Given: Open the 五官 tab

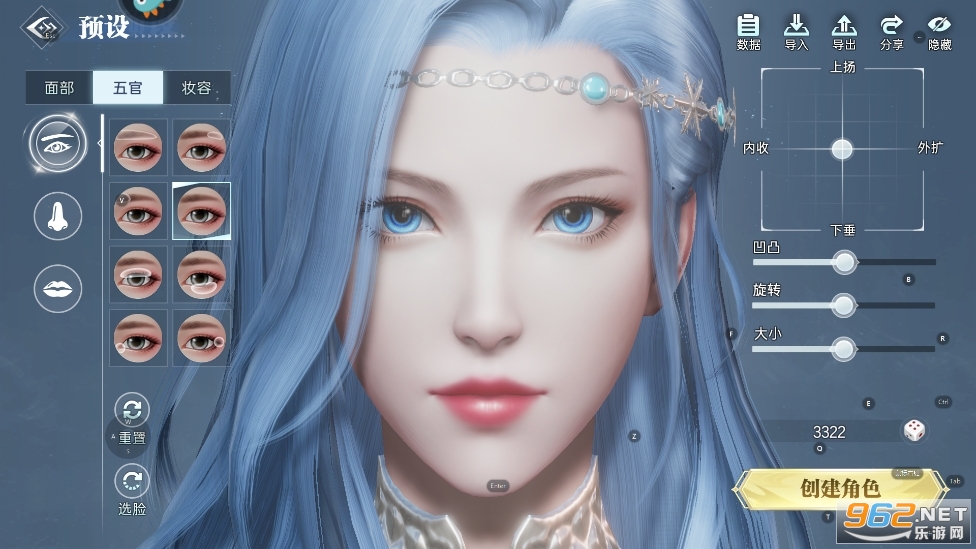Looking at the screenshot, I should pos(128,88).
